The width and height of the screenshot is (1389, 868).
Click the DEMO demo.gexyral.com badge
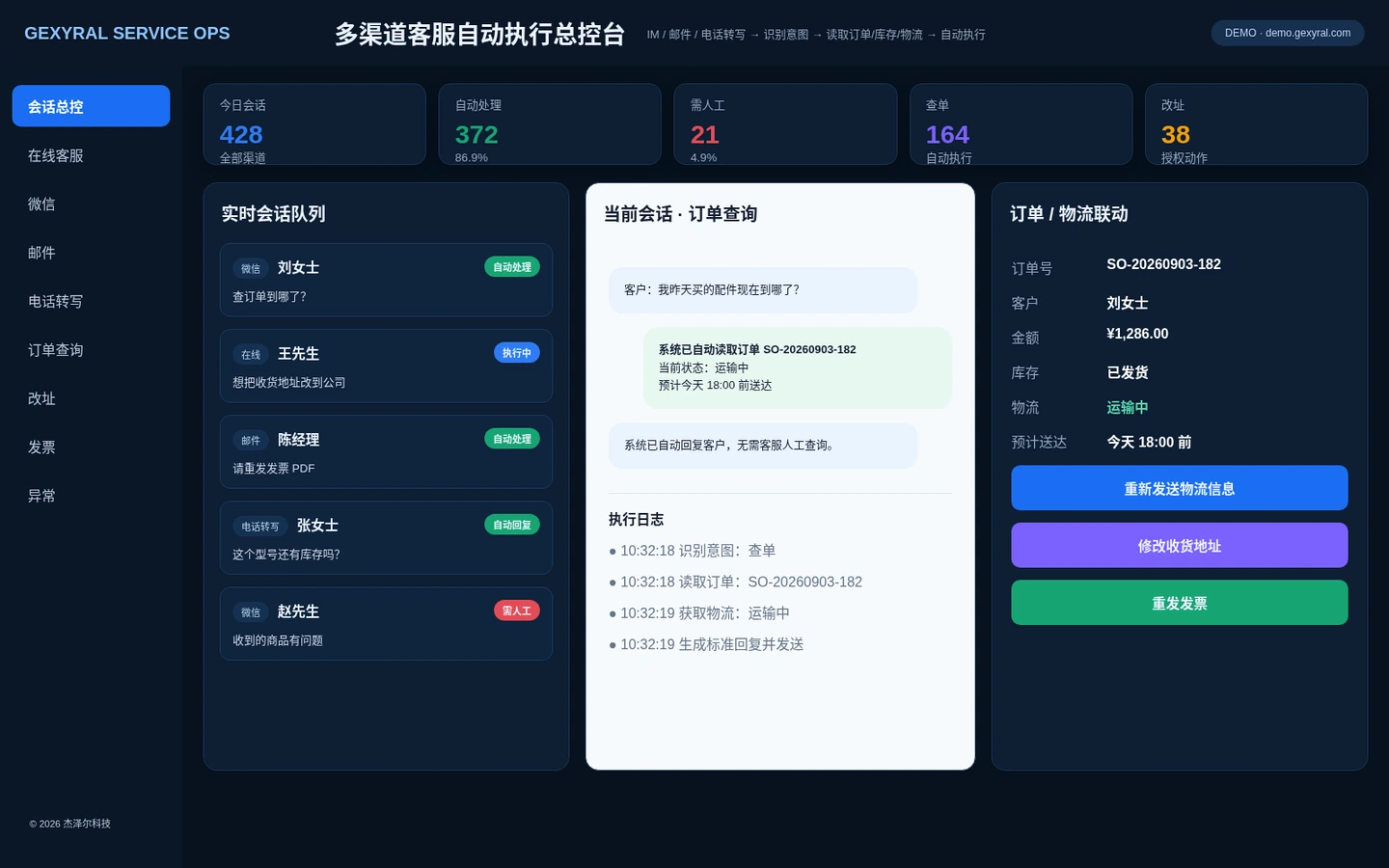pos(1288,33)
